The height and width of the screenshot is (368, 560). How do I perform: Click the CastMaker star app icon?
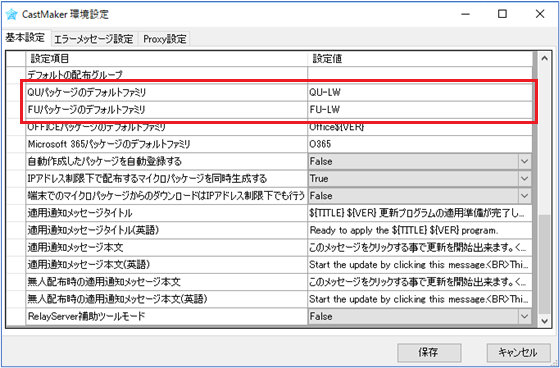[x=11, y=14]
